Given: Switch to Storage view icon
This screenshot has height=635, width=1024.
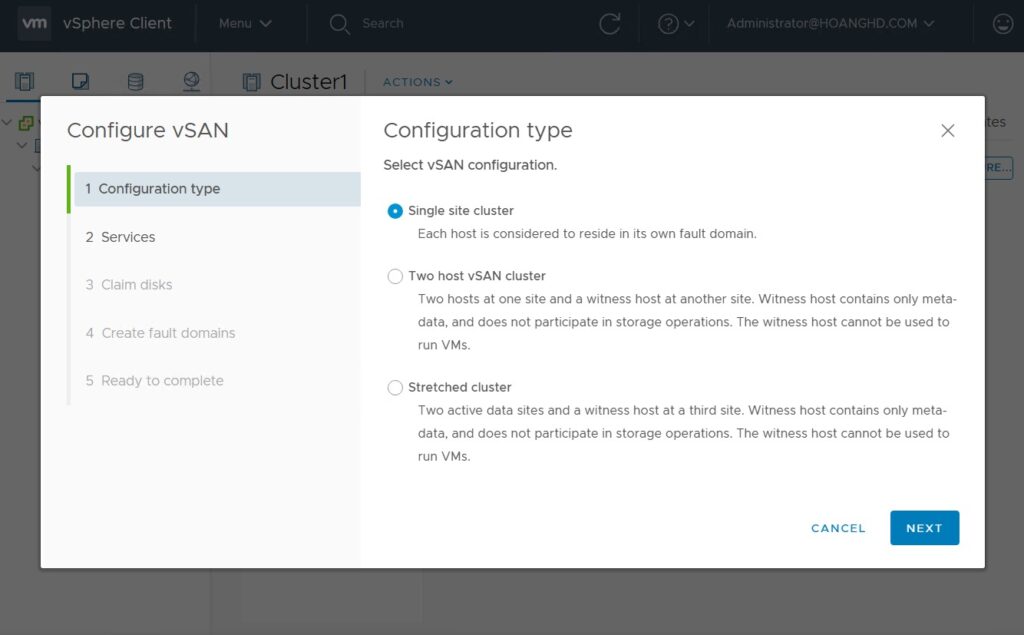Looking at the screenshot, I should pos(135,82).
